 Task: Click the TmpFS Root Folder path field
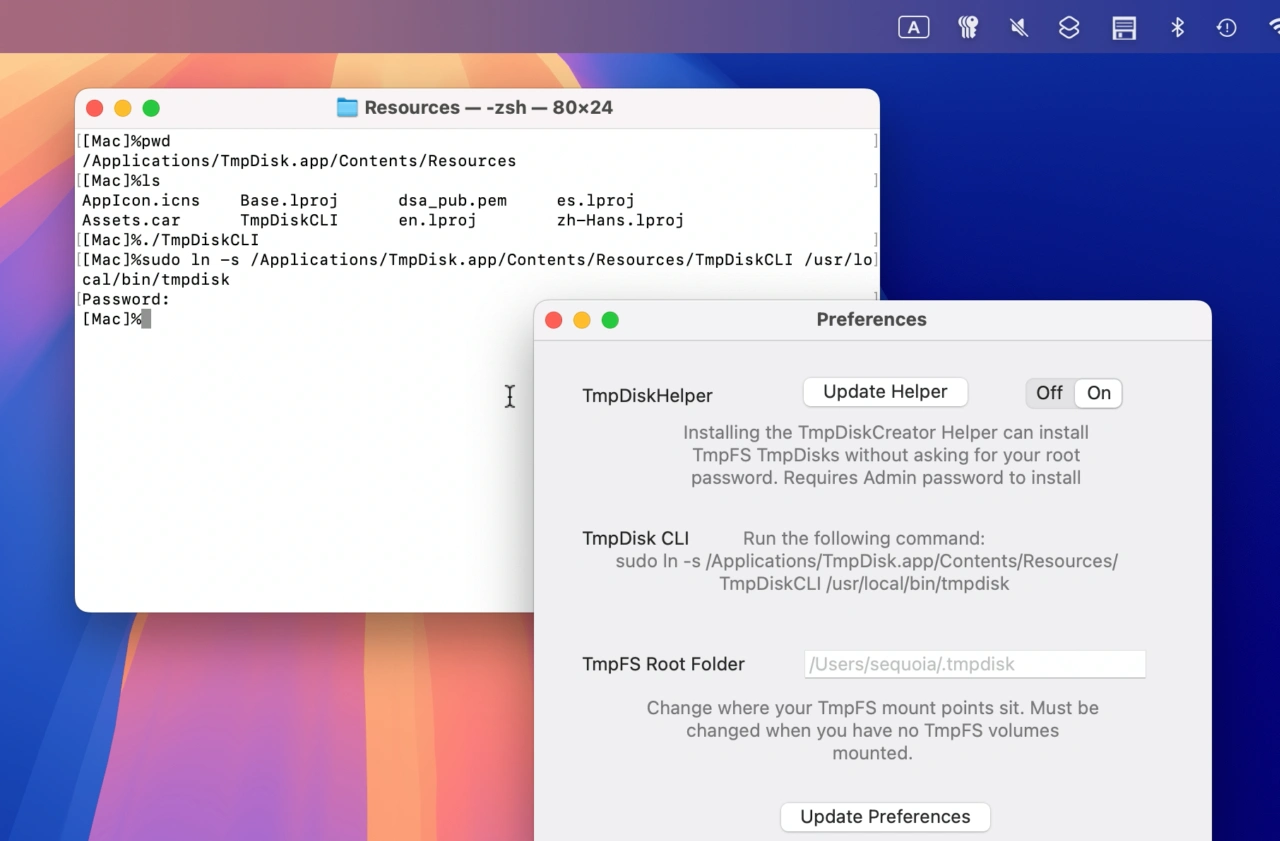[x=974, y=664]
